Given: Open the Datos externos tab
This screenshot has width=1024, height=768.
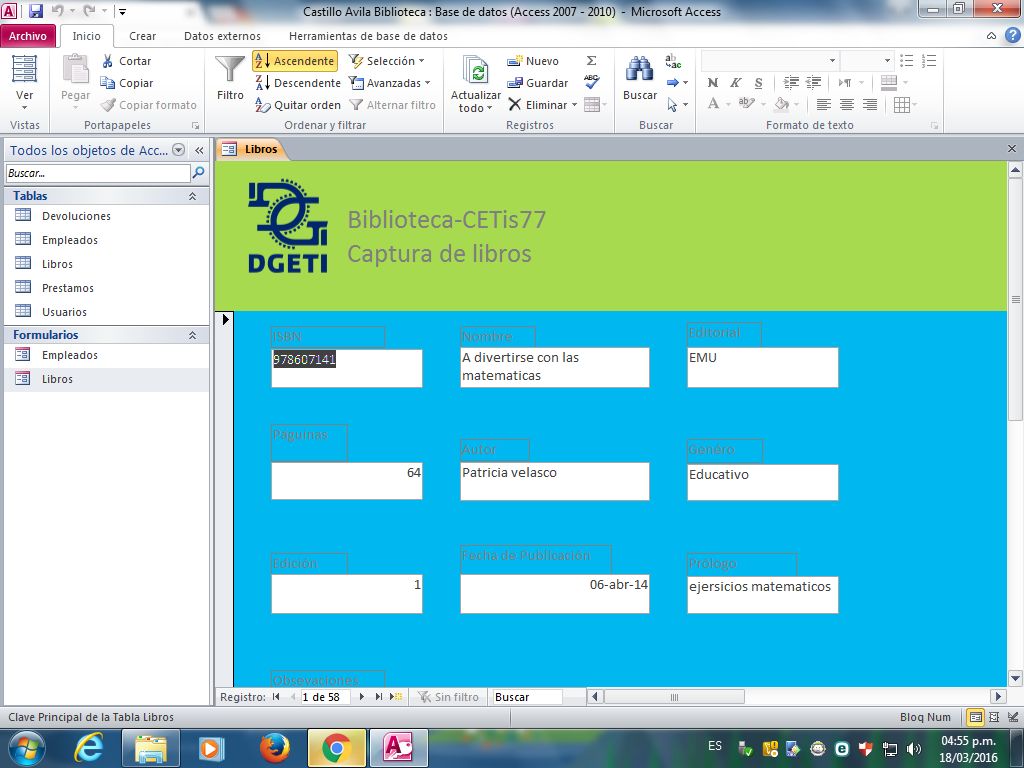Looking at the screenshot, I should (x=222, y=36).
